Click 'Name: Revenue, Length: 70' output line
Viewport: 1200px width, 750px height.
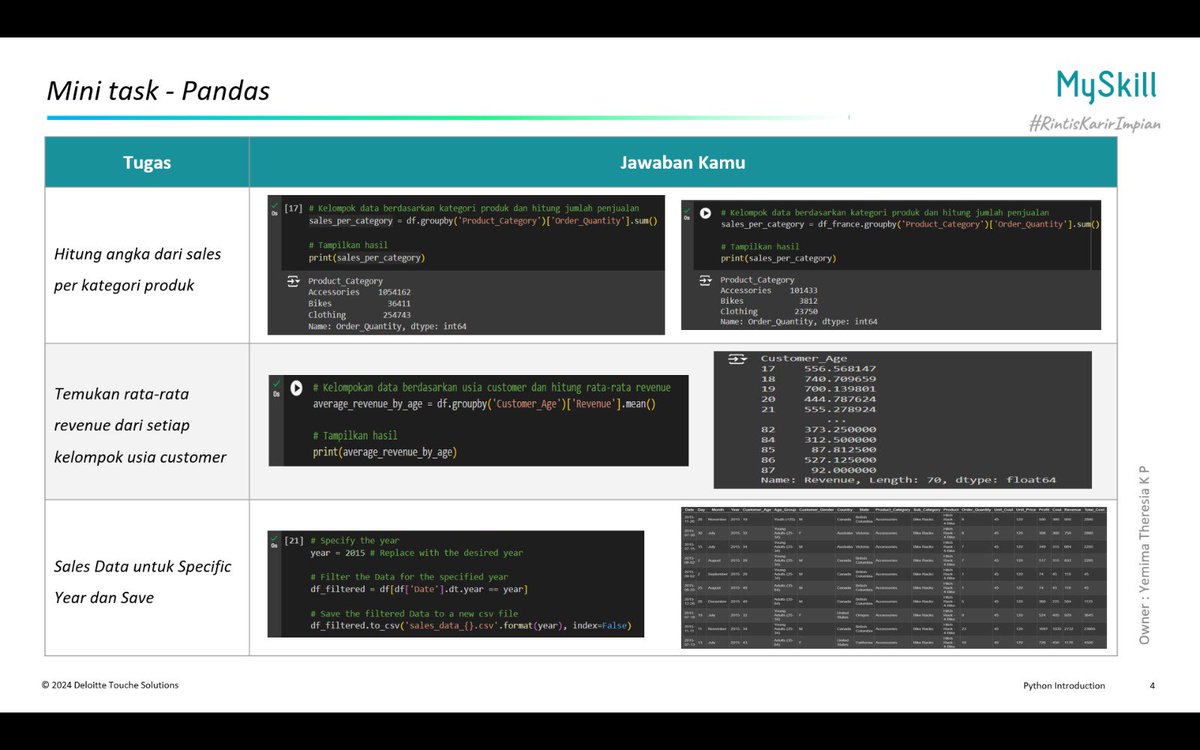[x=908, y=480]
